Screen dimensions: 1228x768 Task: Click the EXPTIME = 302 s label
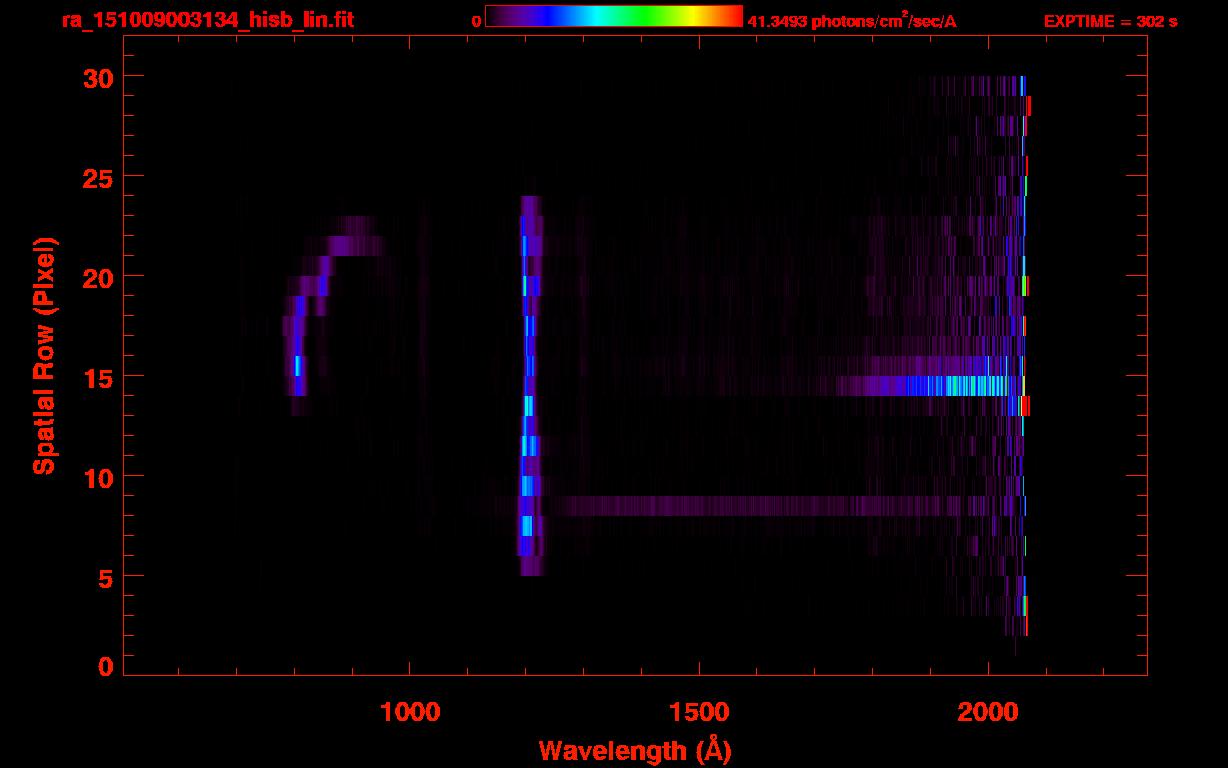(x=1110, y=21)
